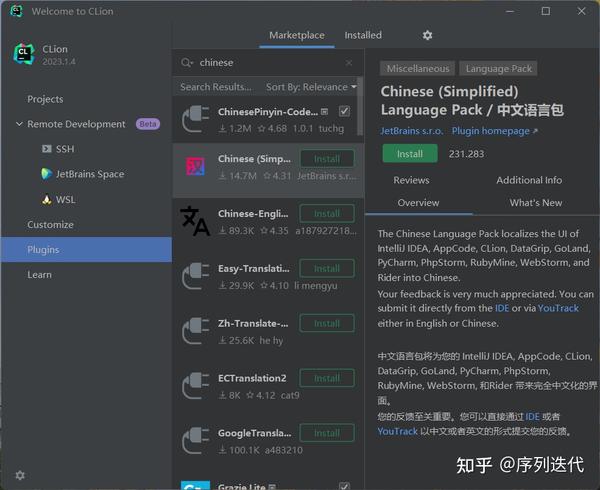The width and height of the screenshot is (600, 490).
Task: Install the ECTranslation2 plugin
Action: 327,378
